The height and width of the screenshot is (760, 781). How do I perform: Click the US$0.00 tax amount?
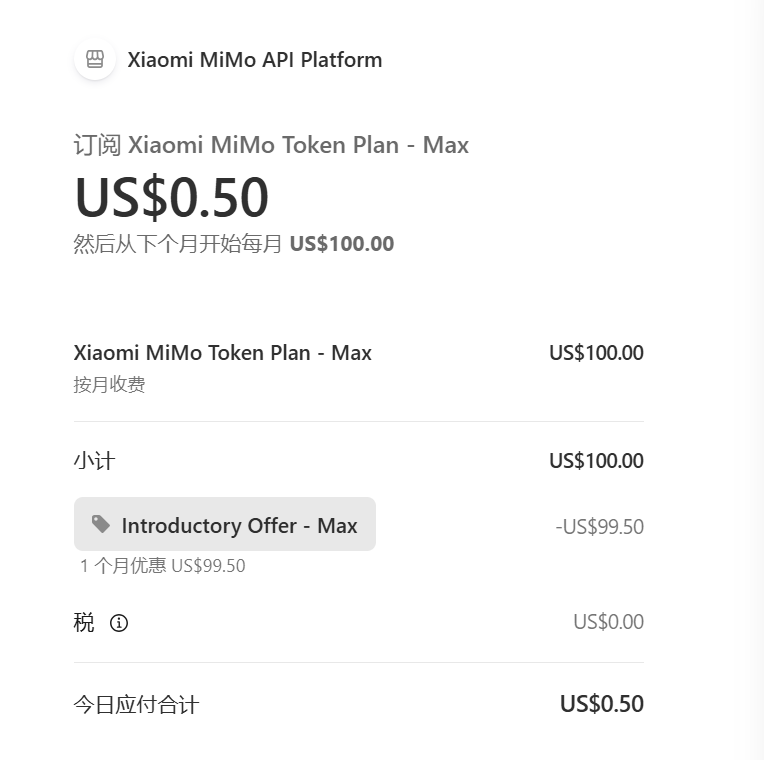click(608, 622)
